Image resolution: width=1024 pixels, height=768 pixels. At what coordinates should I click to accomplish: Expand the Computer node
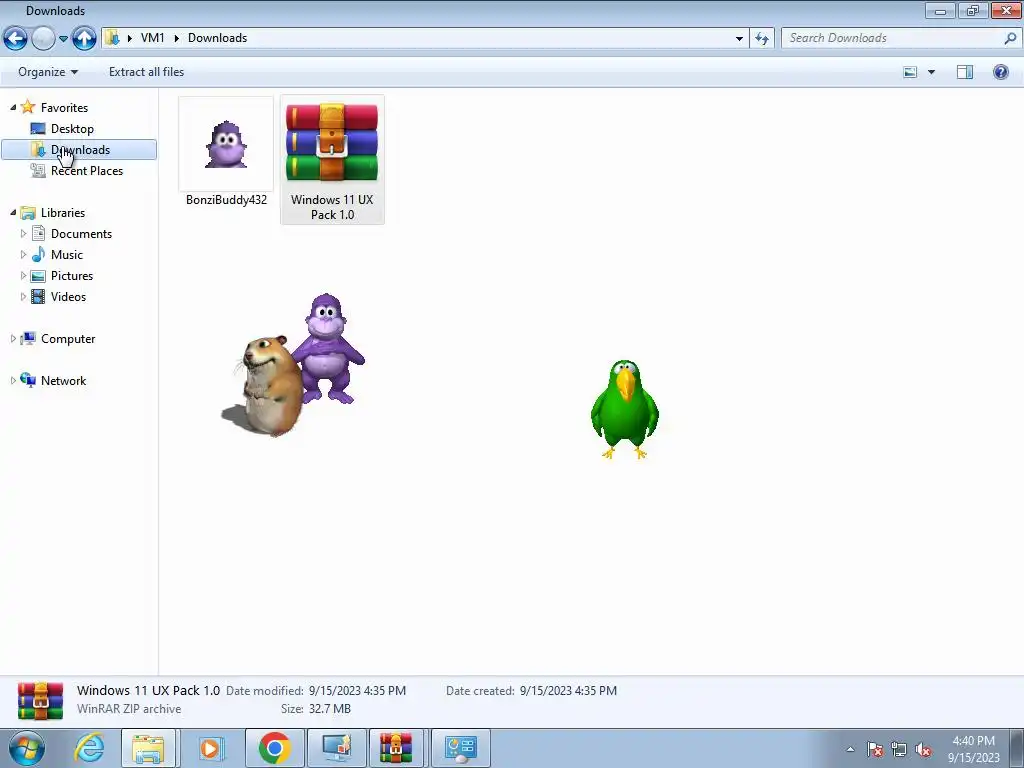pos(13,338)
